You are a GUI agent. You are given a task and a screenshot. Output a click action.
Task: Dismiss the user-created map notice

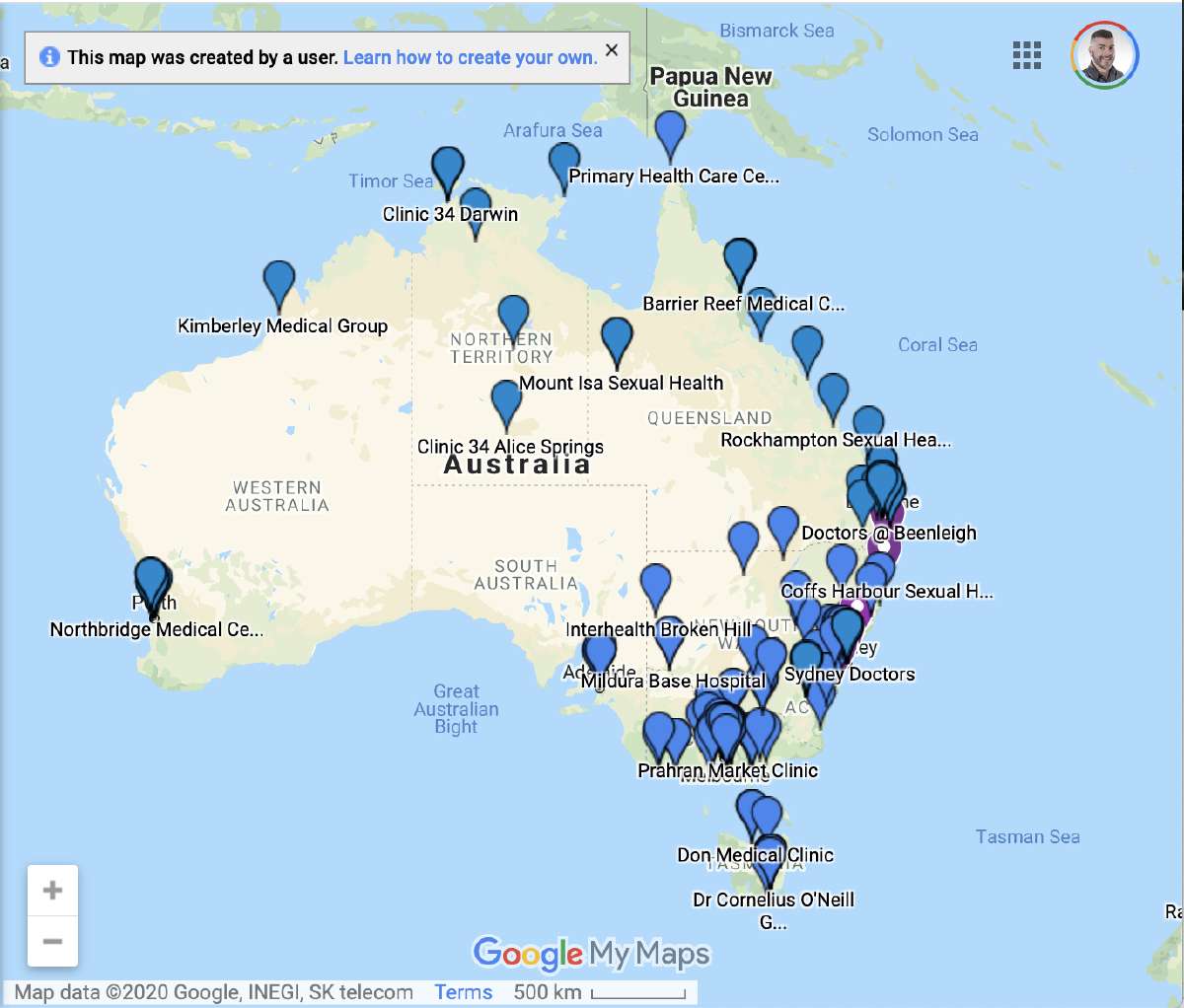tap(610, 48)
